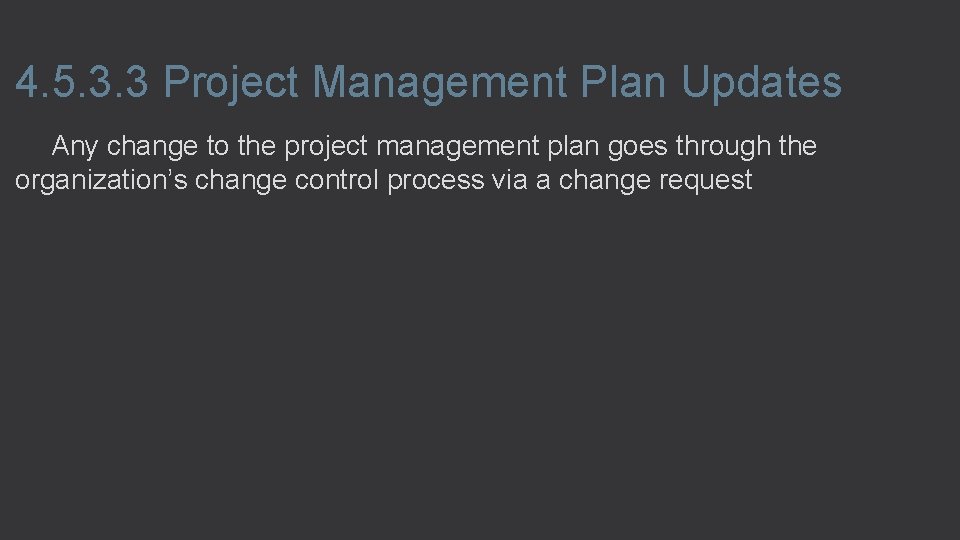Select the word via in second line
The image size is (960, 540).
tap(509, 179)
